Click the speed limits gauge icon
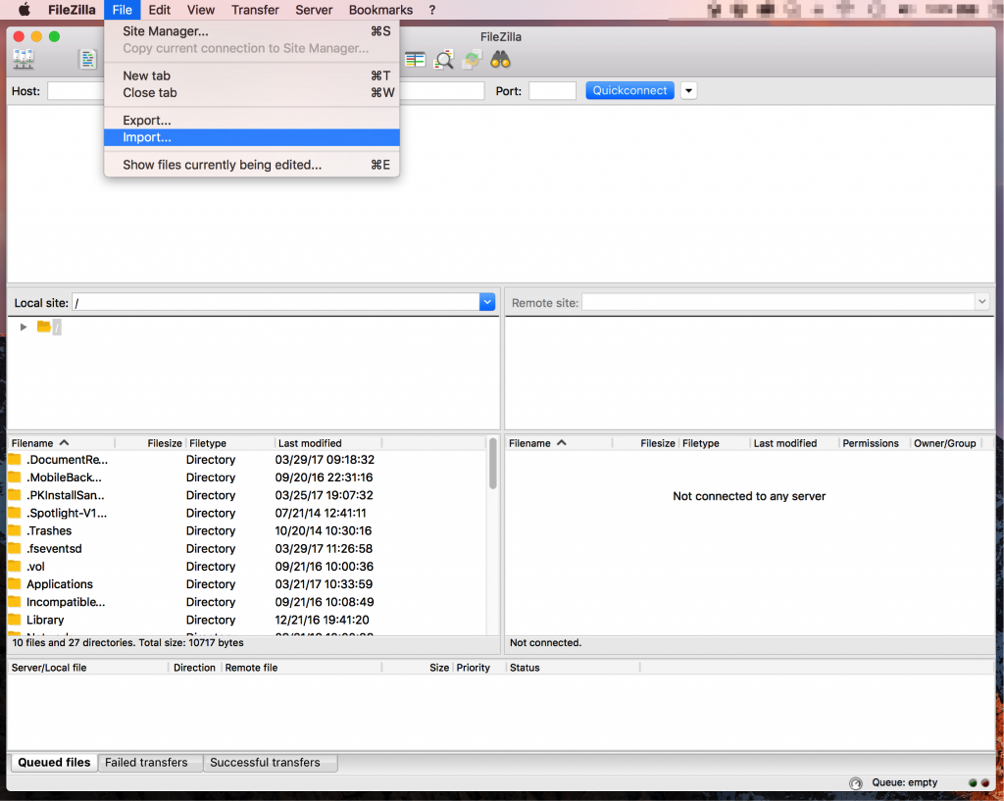The image size is (1004, 801). (x=855, y=782)
